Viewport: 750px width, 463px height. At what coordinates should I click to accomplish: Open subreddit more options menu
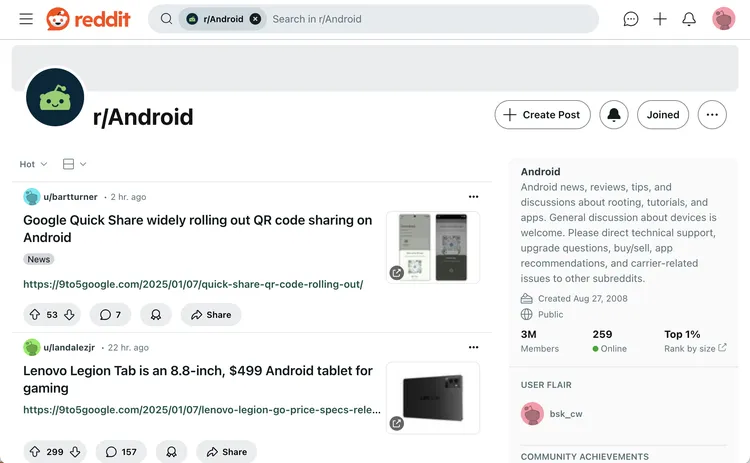tap(712, 115)
